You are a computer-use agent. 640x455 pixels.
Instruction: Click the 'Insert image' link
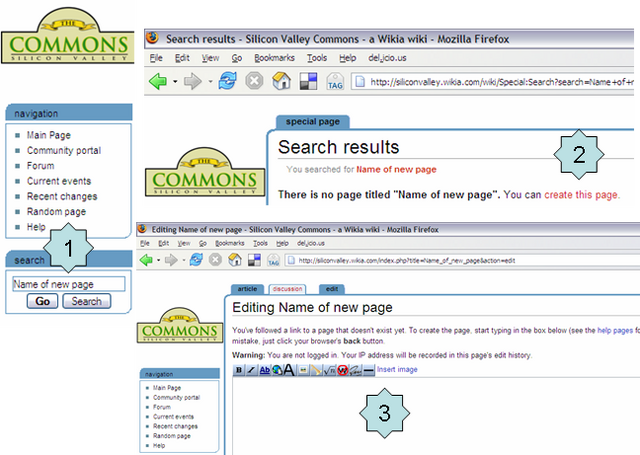pyautogui.click(x=397, y=369)
